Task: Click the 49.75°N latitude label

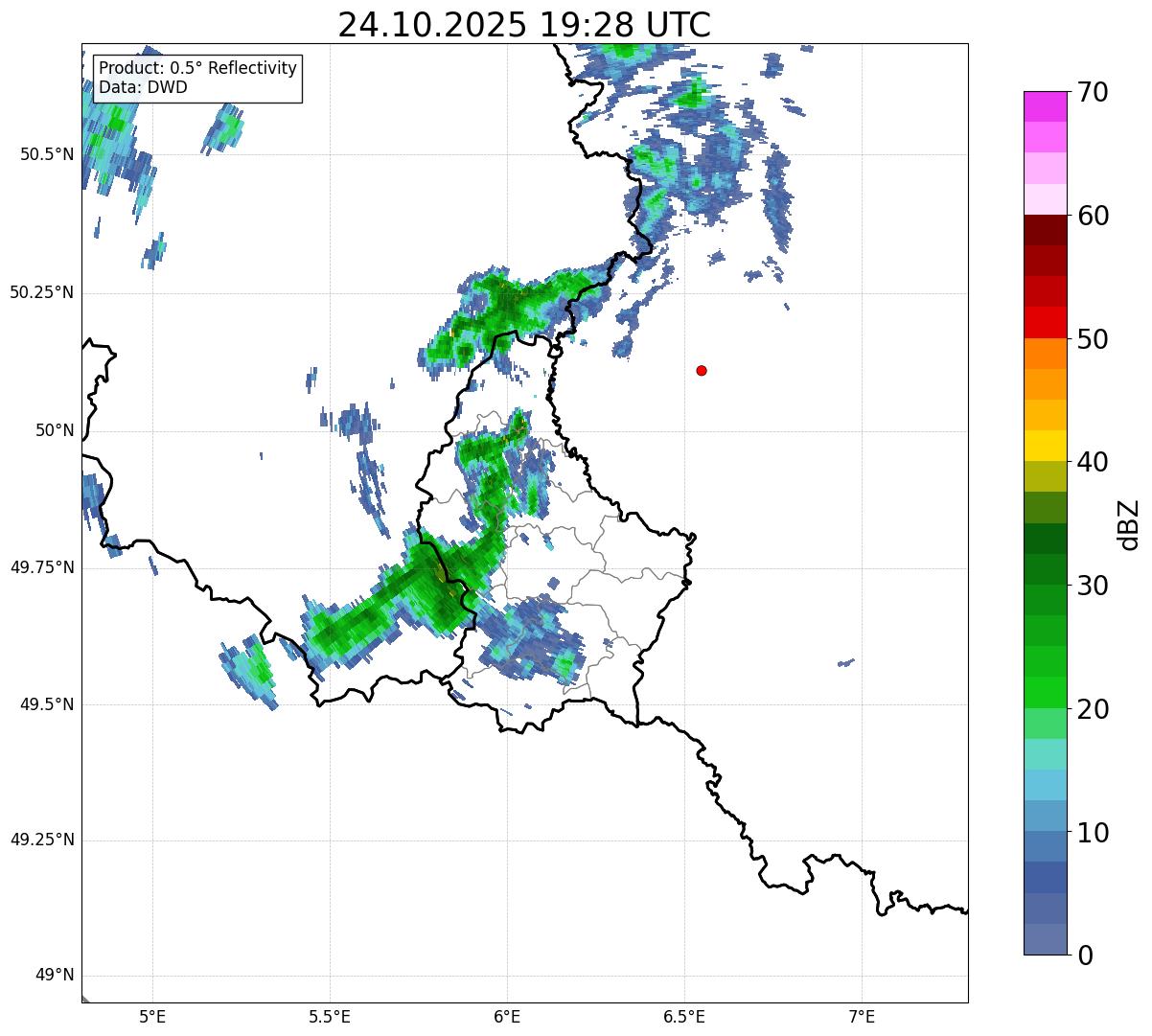Action: [x=41, y=567]
